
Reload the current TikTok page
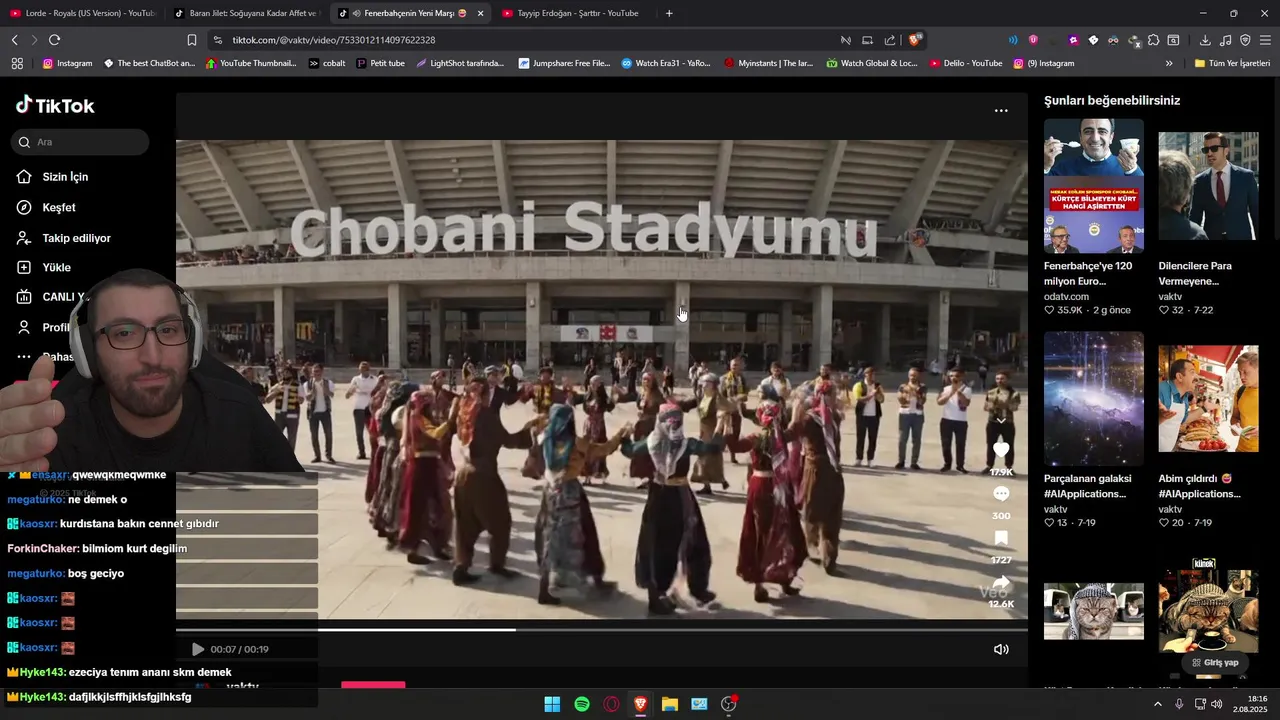54,40
